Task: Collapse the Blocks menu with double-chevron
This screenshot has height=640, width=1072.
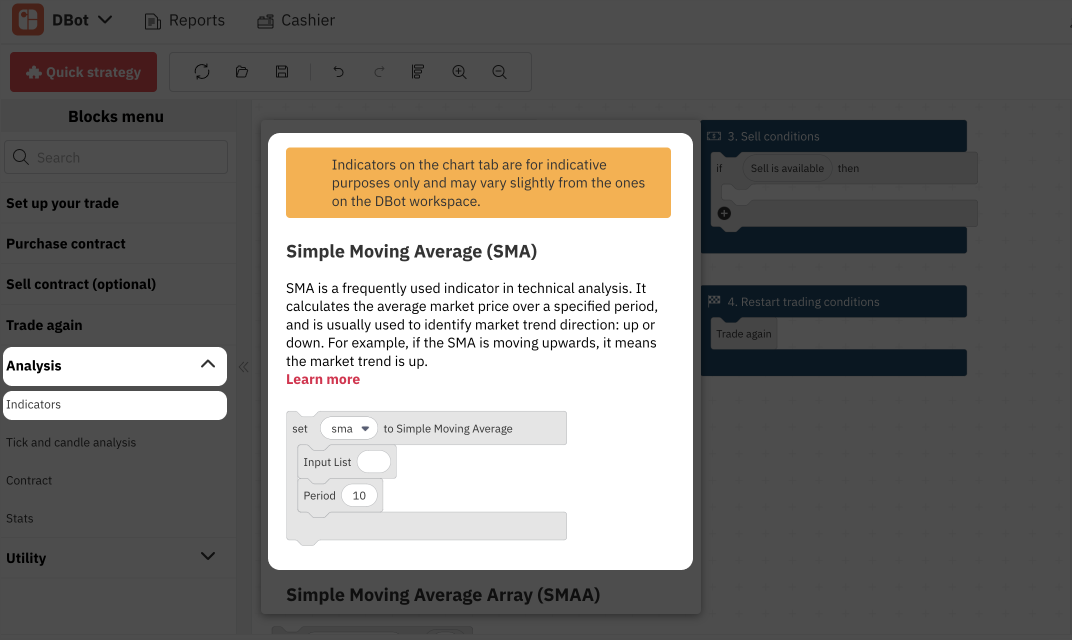Action: [243, 367]
